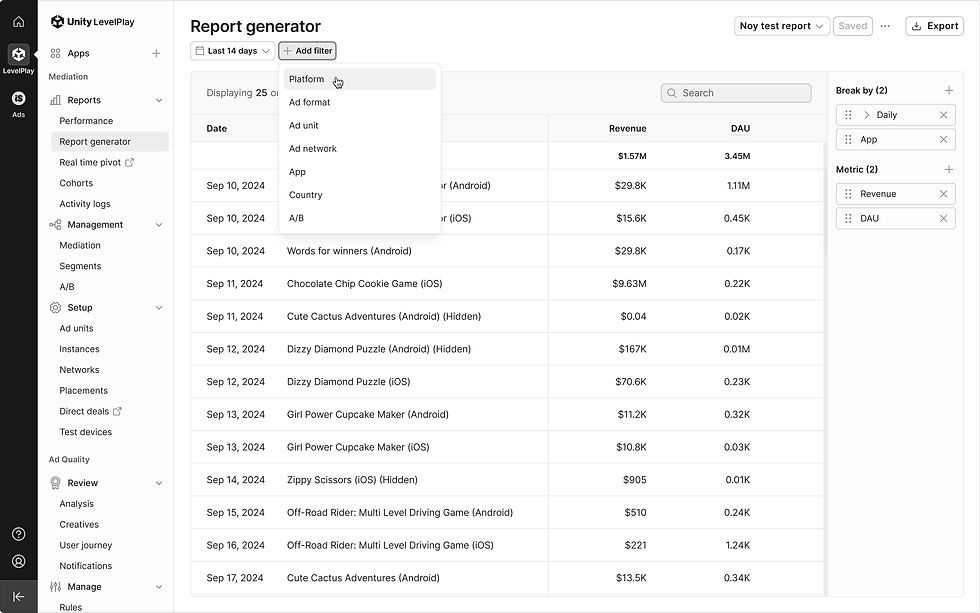
Task: Add a new app with the plus icon
Action: pyautogui.click(x=156, y=54)
